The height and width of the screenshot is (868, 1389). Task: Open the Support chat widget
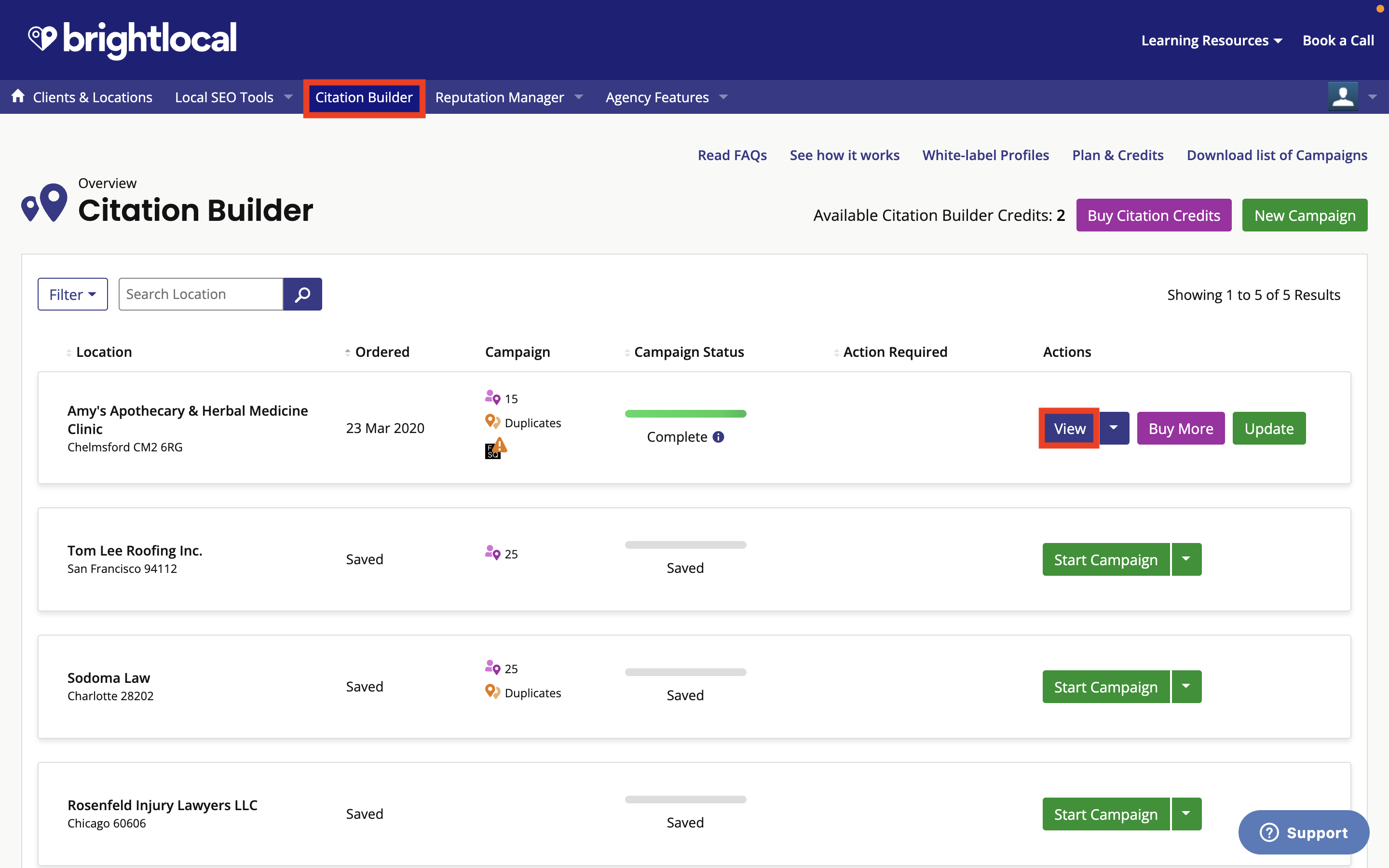point(1304,832)
